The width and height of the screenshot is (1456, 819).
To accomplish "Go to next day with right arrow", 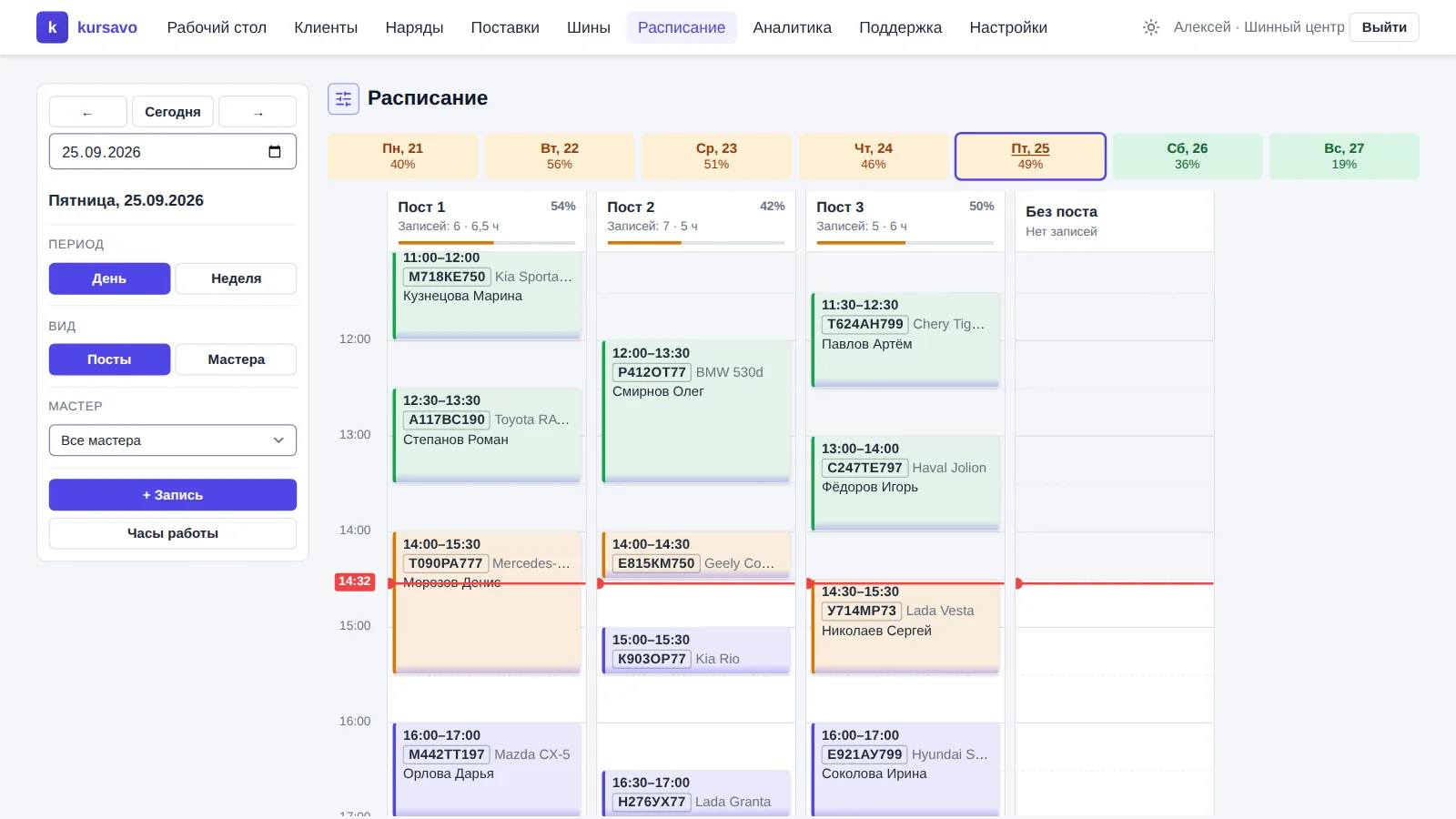I will pyautogui.click(x=258, y=112).
